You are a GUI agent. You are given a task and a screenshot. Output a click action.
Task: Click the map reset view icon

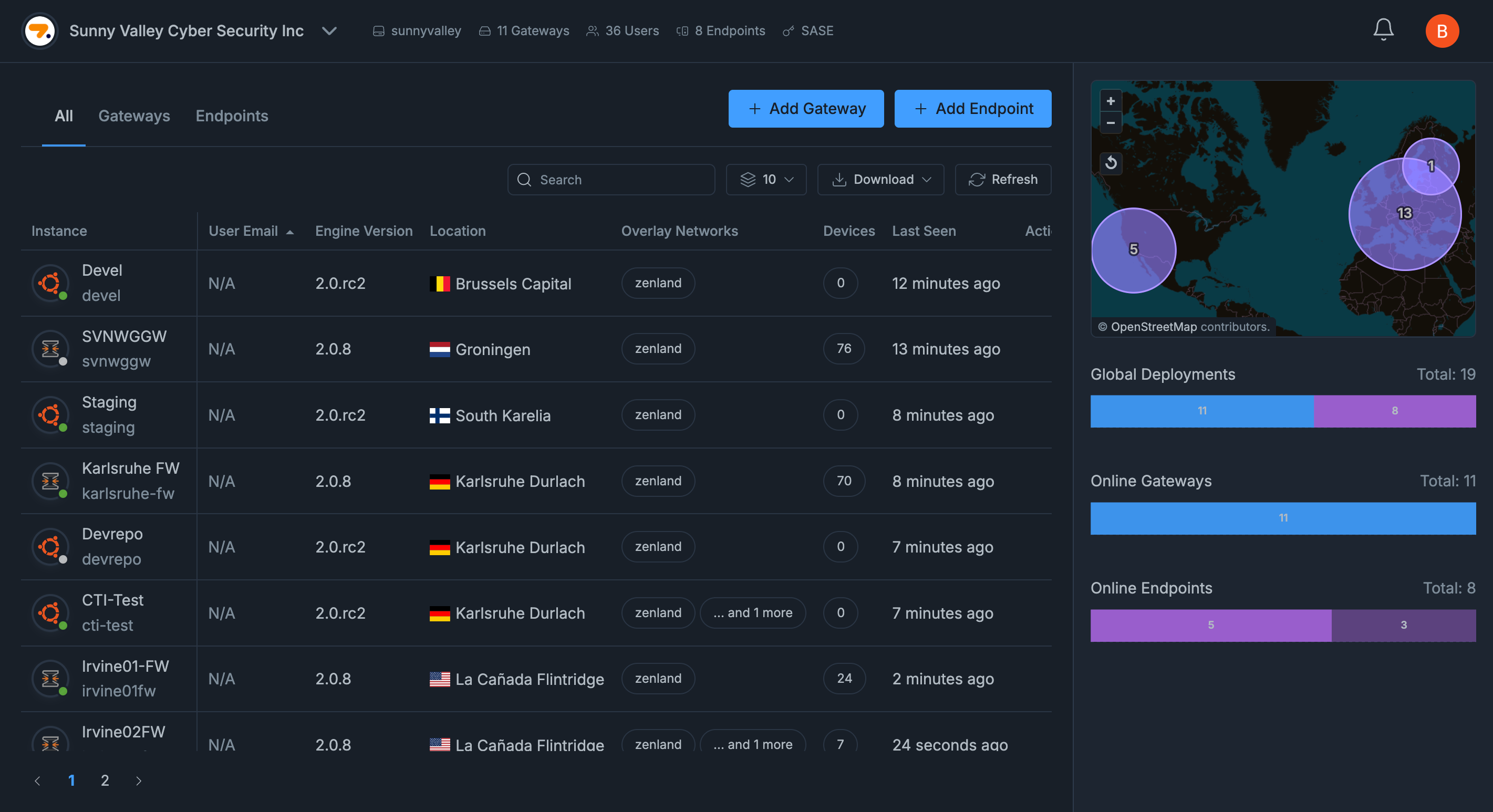pyautogui.click(x=1112, y=163)
